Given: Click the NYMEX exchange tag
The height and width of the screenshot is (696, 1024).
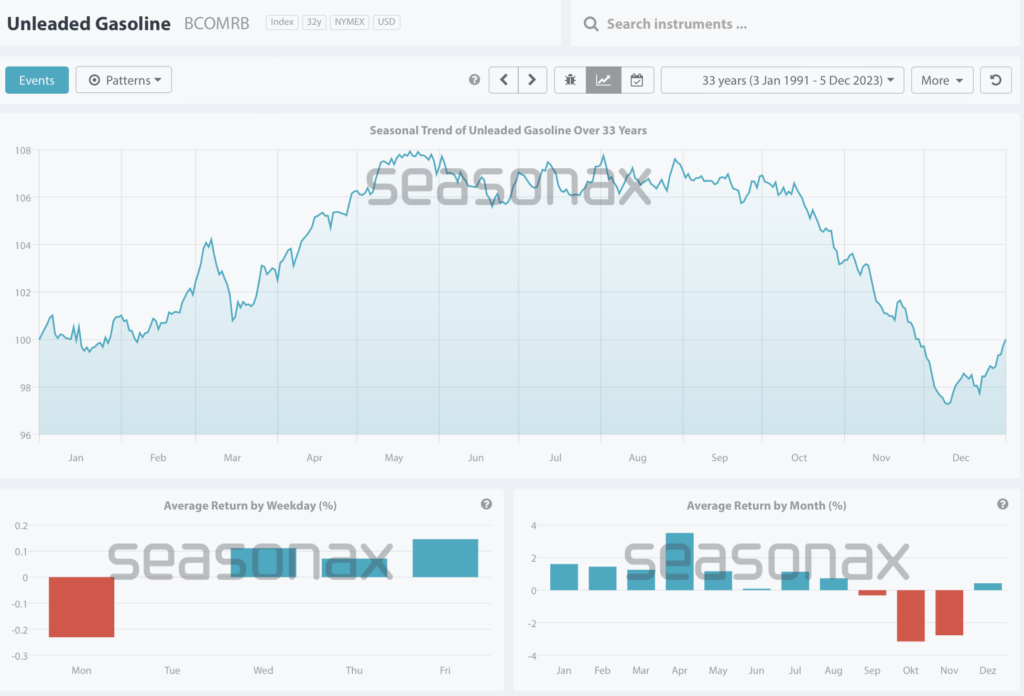Looking at the screenshot, I should (x=350, y=22).
